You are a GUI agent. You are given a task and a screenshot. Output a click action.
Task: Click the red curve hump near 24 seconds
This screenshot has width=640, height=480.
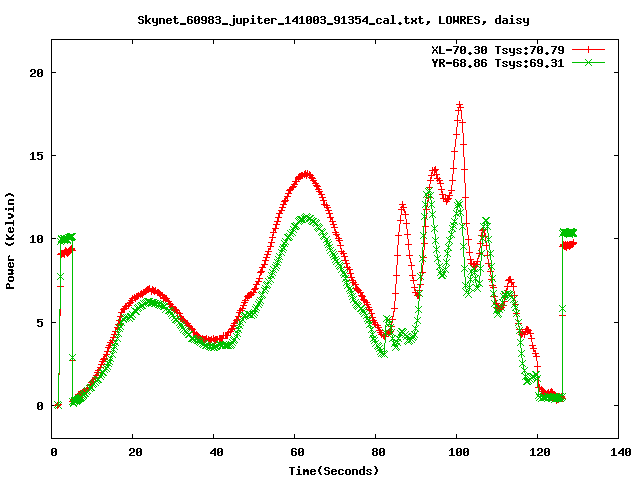point(150,289)
